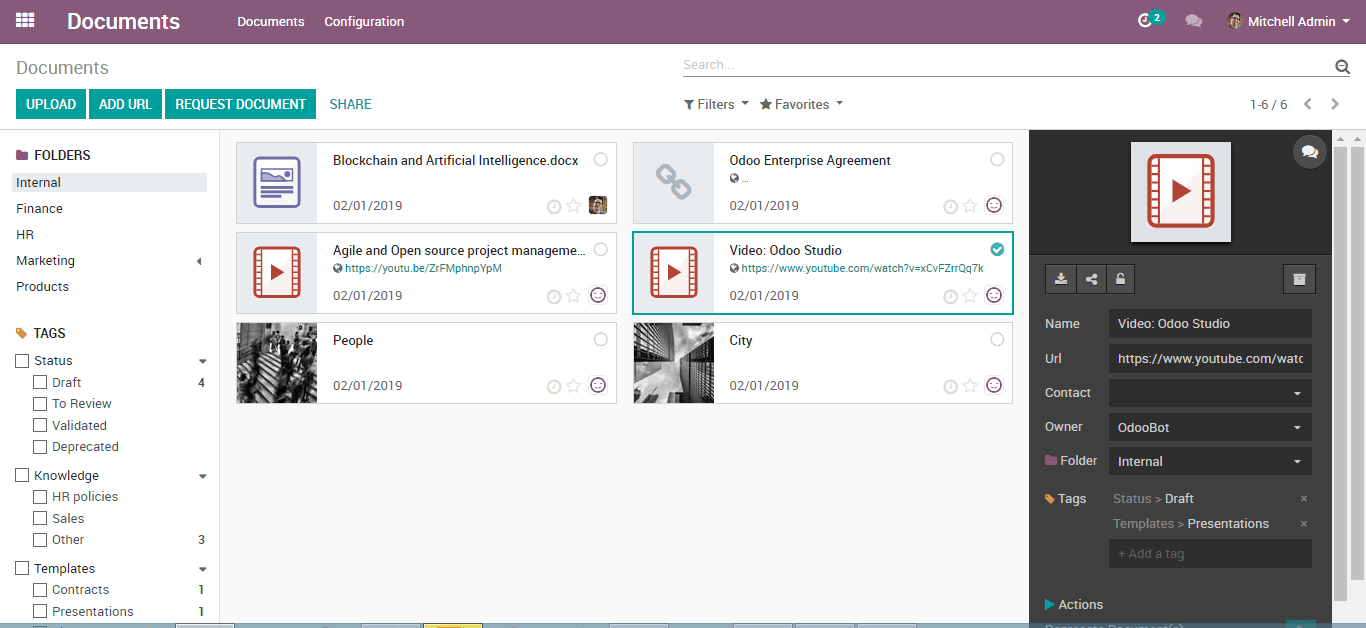Open the Mitchell Admin user menu
This screenshot has width=1366, height=628.
pos(1288,20)
